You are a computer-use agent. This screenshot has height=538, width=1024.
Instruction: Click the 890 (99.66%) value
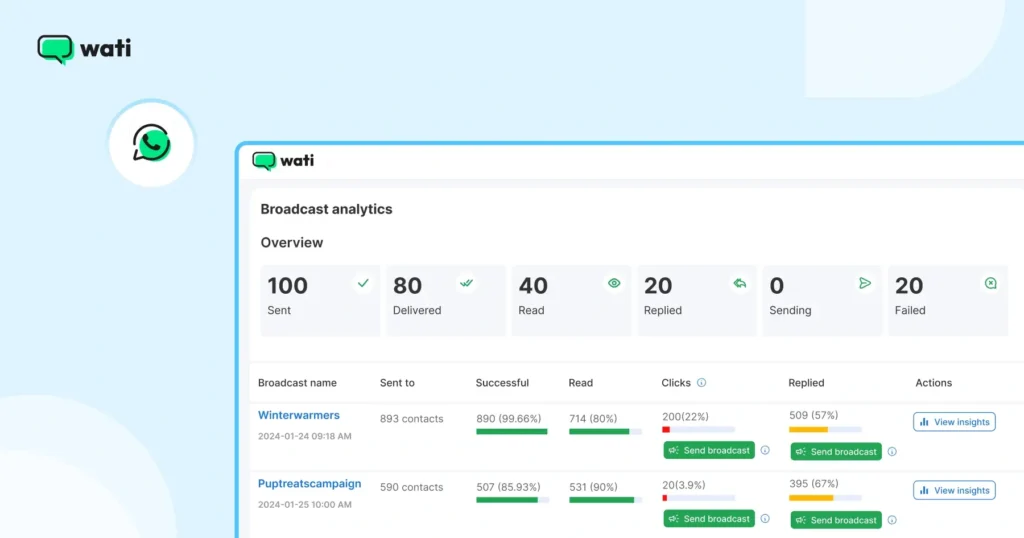[509, 419]
